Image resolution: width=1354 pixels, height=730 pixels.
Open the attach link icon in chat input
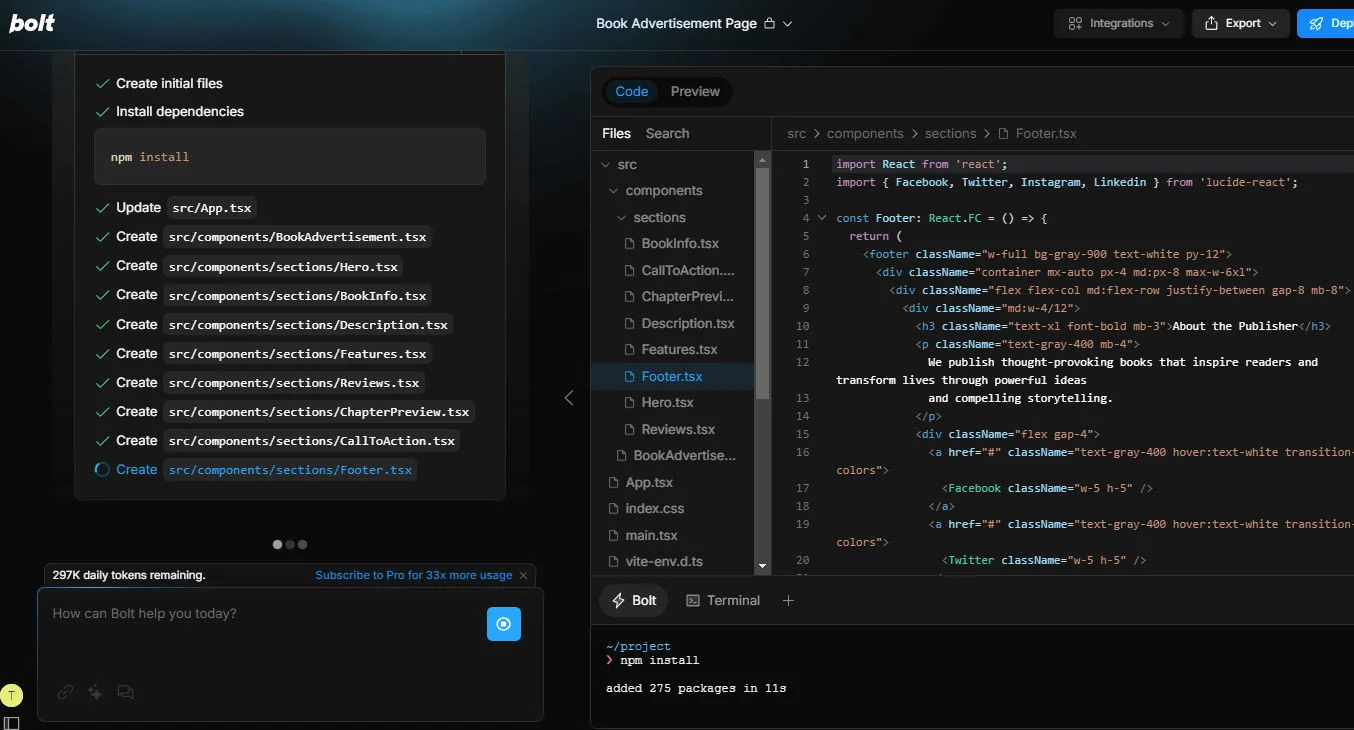click(x=64, y=692)
